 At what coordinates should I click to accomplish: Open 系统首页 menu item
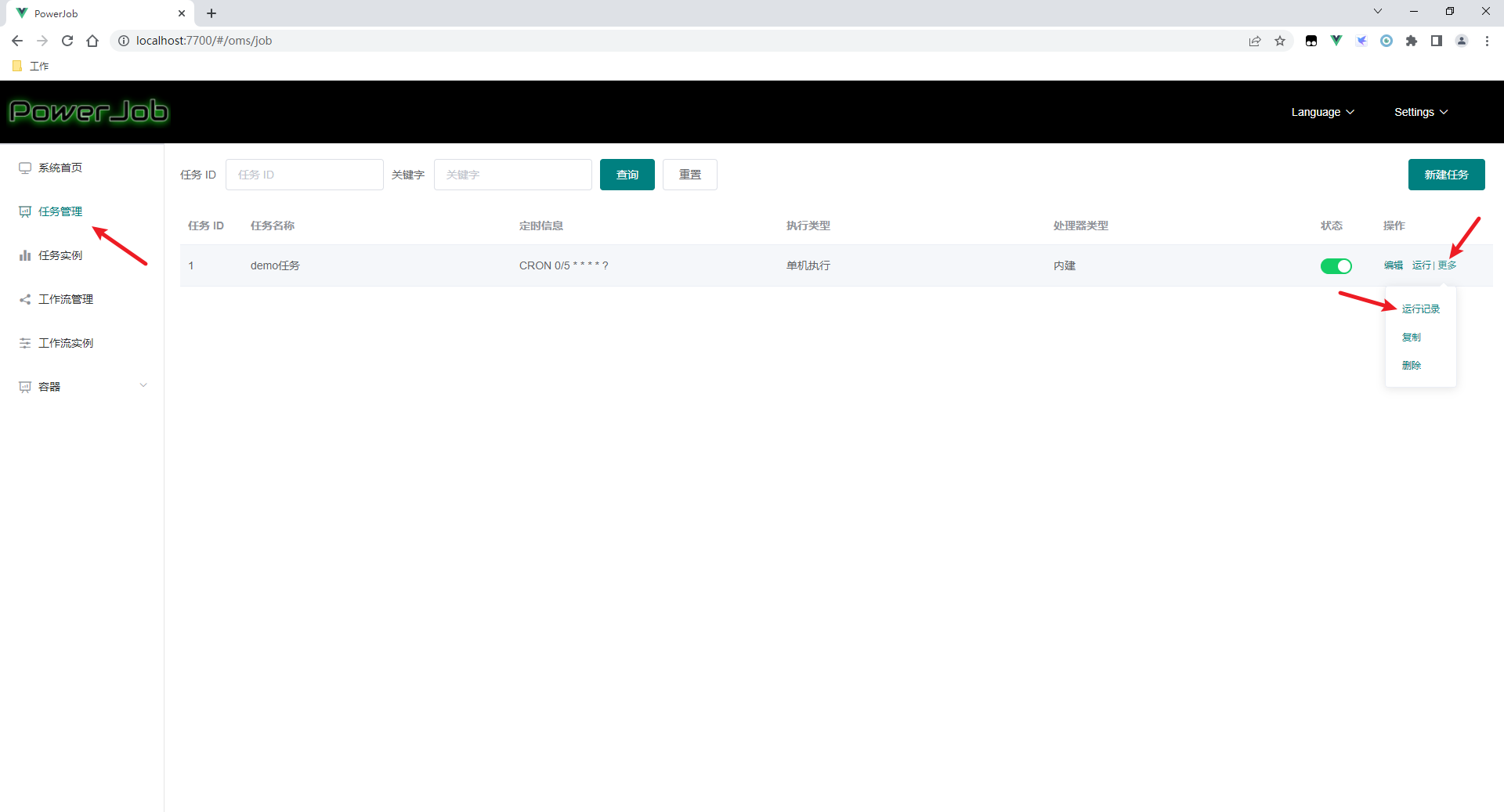81,168
